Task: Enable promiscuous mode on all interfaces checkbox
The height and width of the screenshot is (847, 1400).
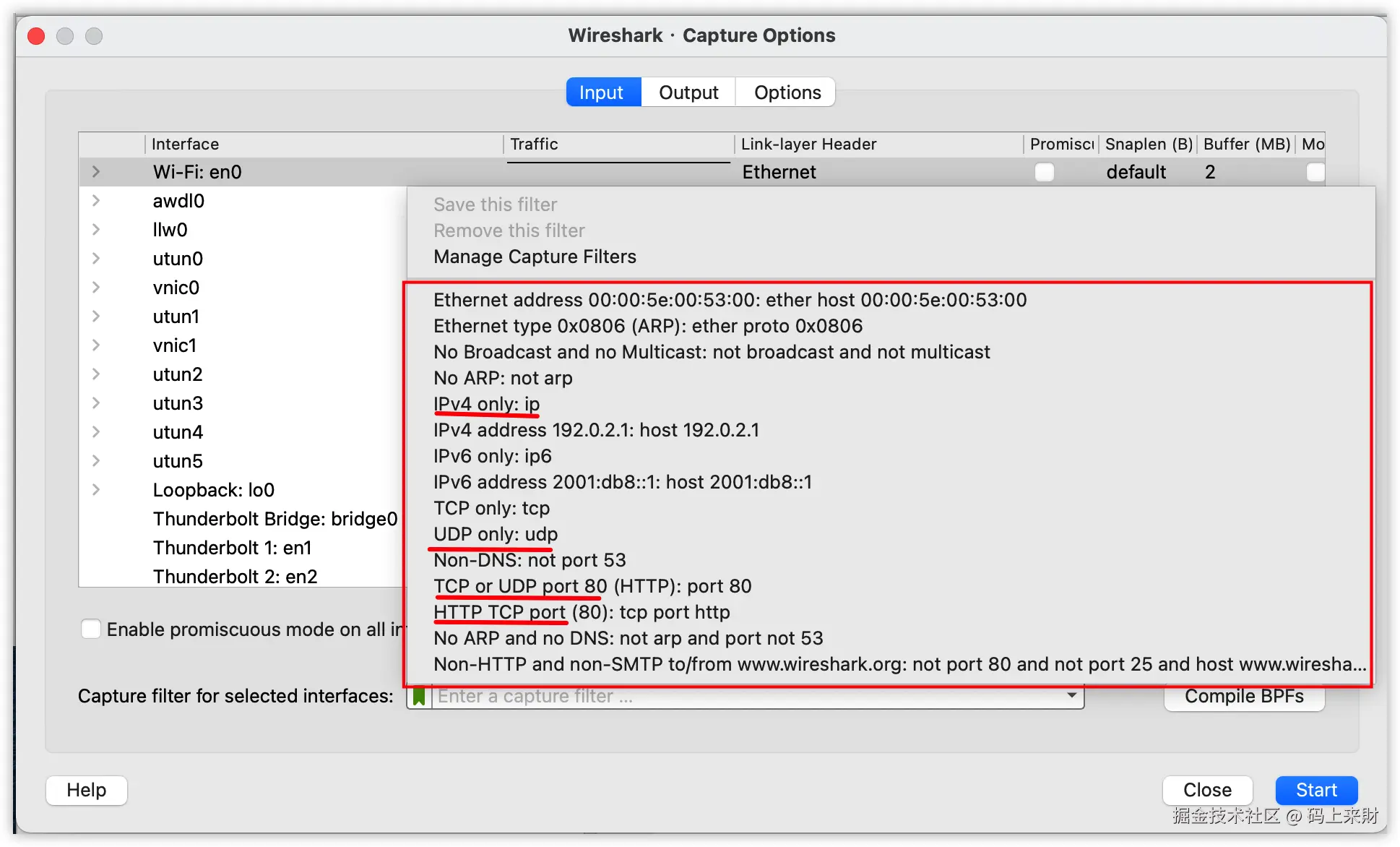Action: [91, 629]
